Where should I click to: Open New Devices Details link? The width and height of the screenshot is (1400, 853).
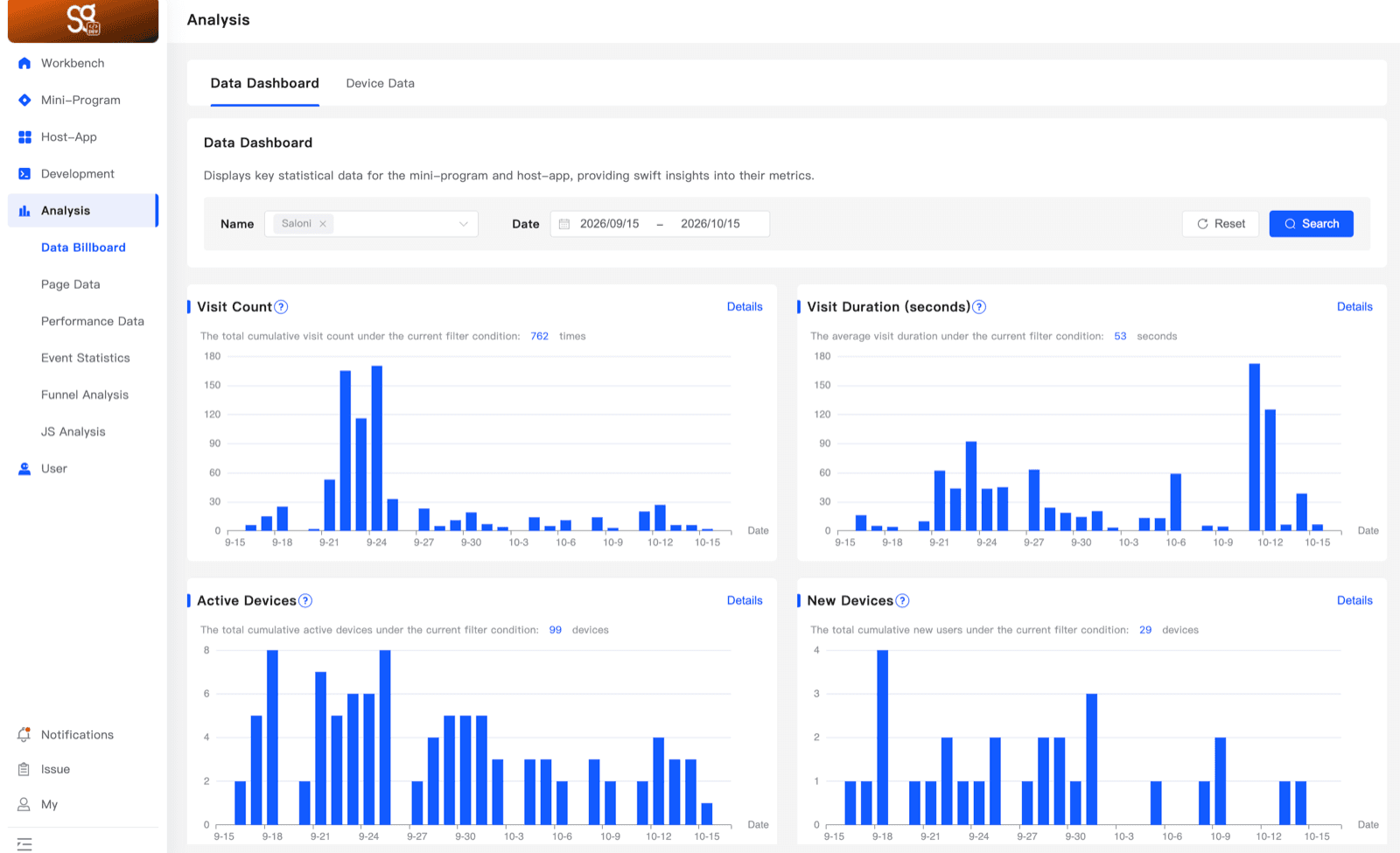coord(1354,601)
